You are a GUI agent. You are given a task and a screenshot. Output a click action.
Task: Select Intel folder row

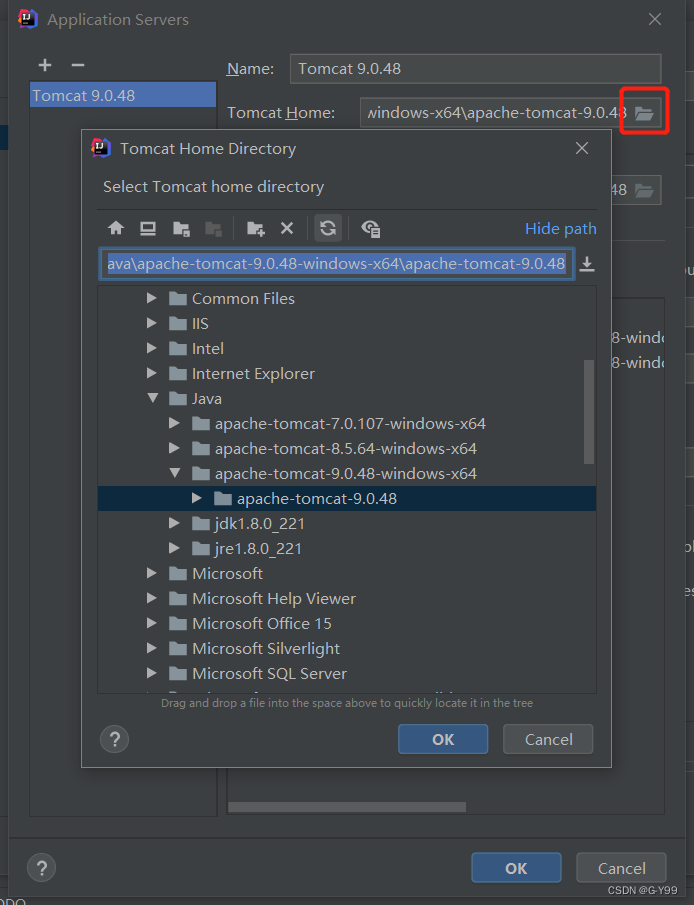point(347,348)
